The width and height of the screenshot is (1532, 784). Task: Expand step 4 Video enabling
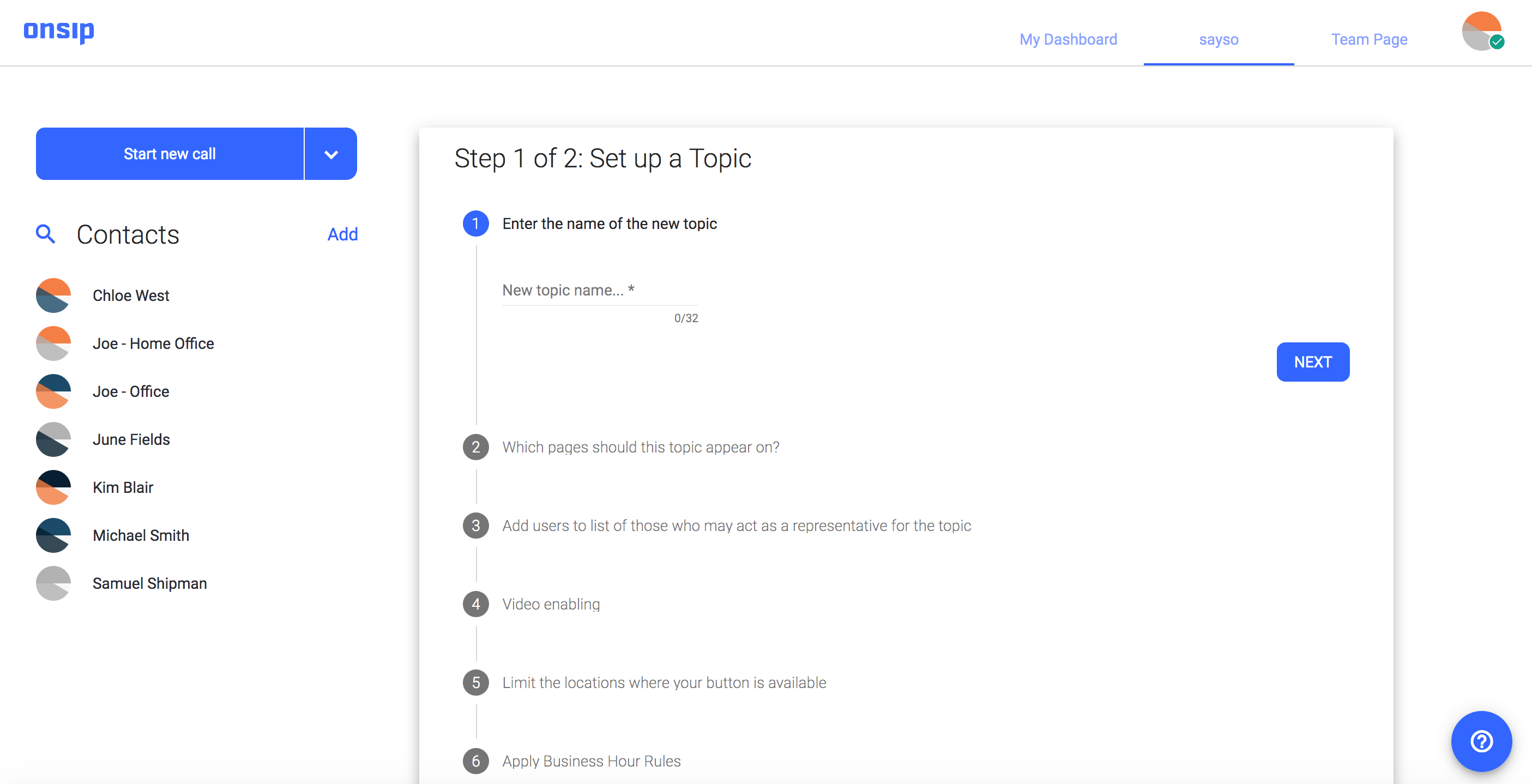tap(551, 605)
